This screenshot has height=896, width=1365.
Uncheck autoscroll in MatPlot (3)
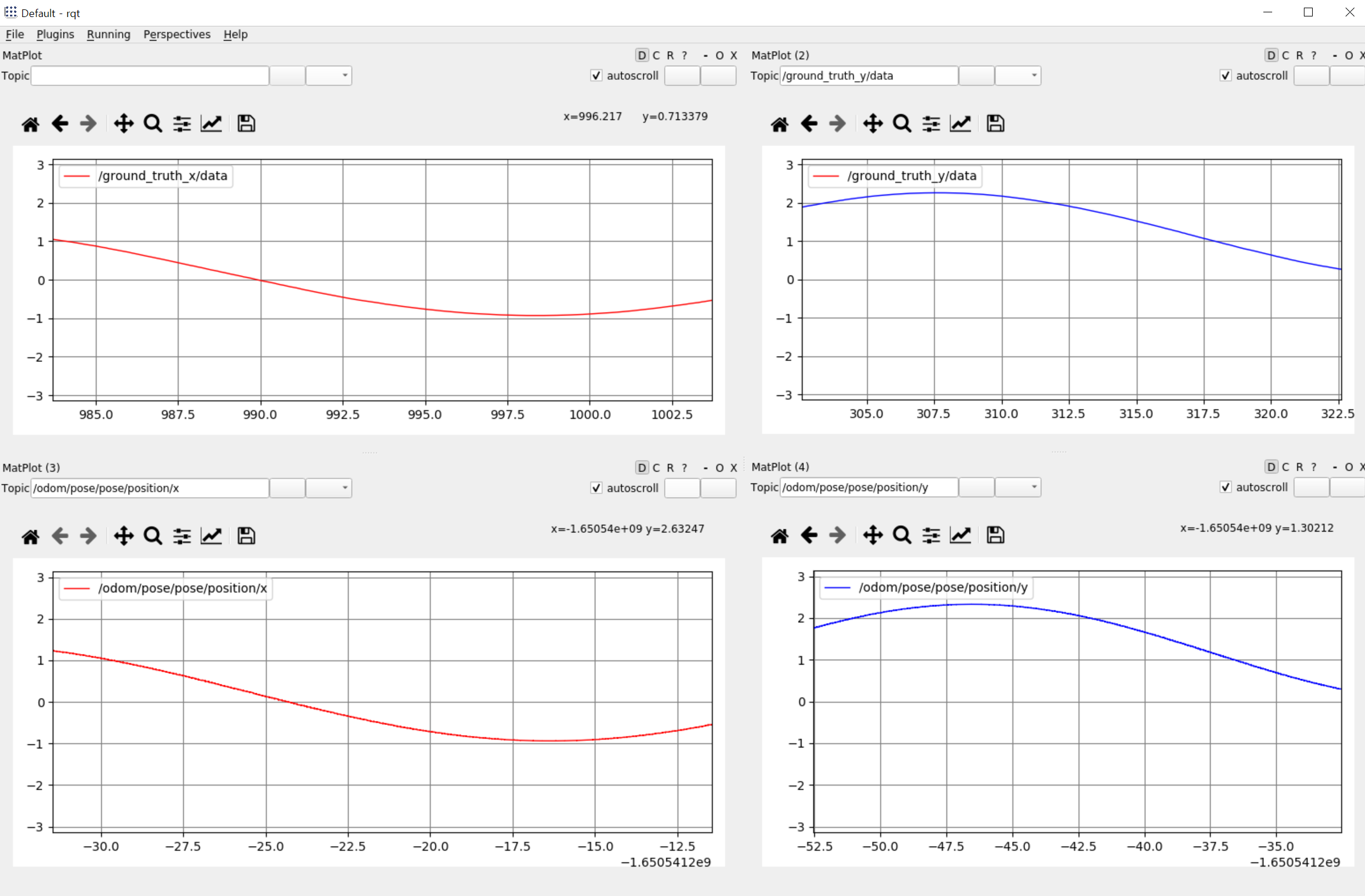596,488
